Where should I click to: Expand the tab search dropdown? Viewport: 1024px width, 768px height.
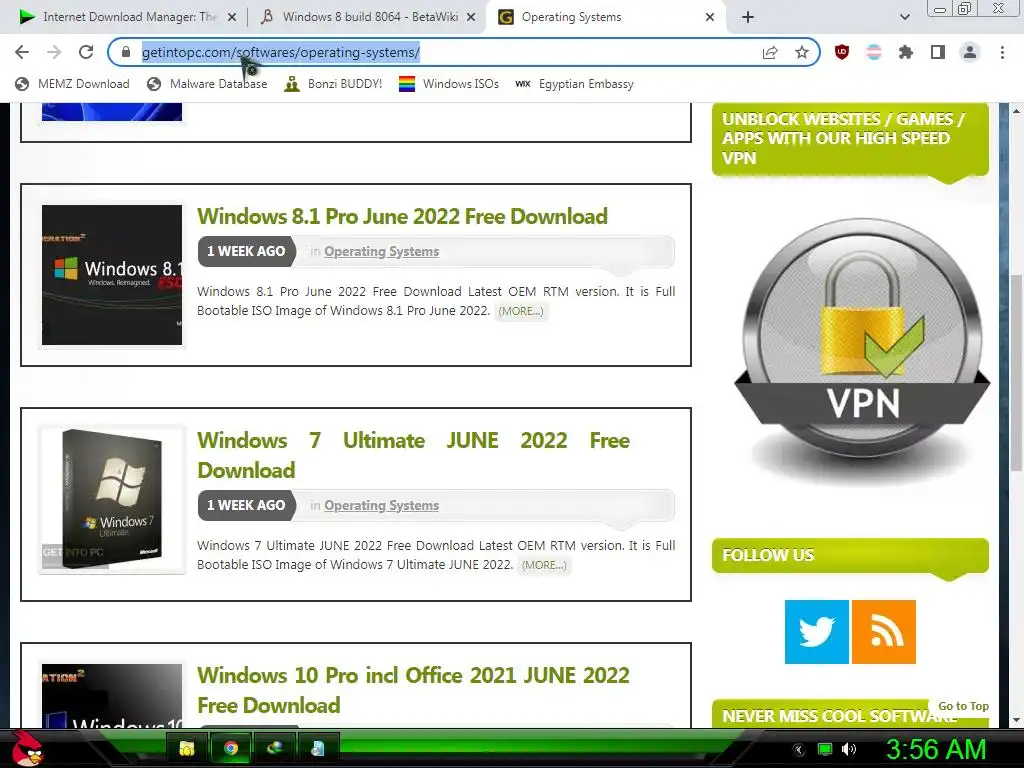pyautogui.click(x=904, y=17)
